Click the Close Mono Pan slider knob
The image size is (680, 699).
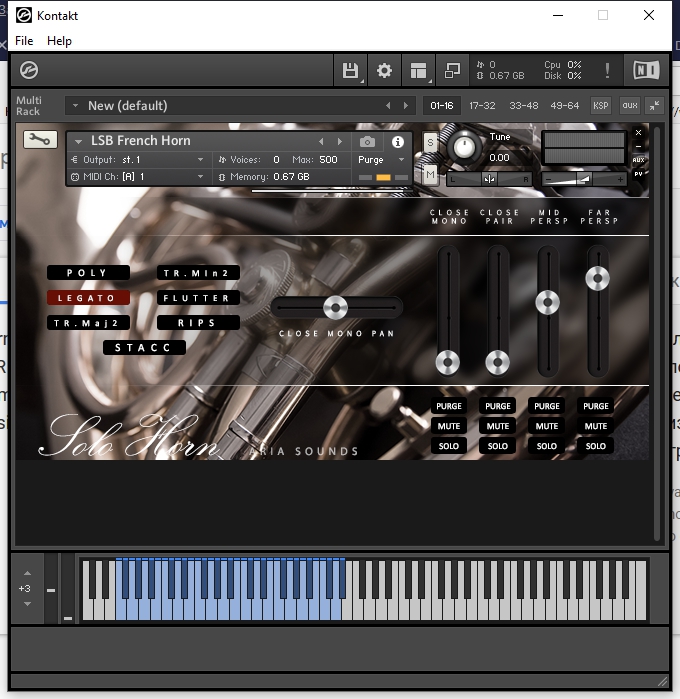[335, 307]
